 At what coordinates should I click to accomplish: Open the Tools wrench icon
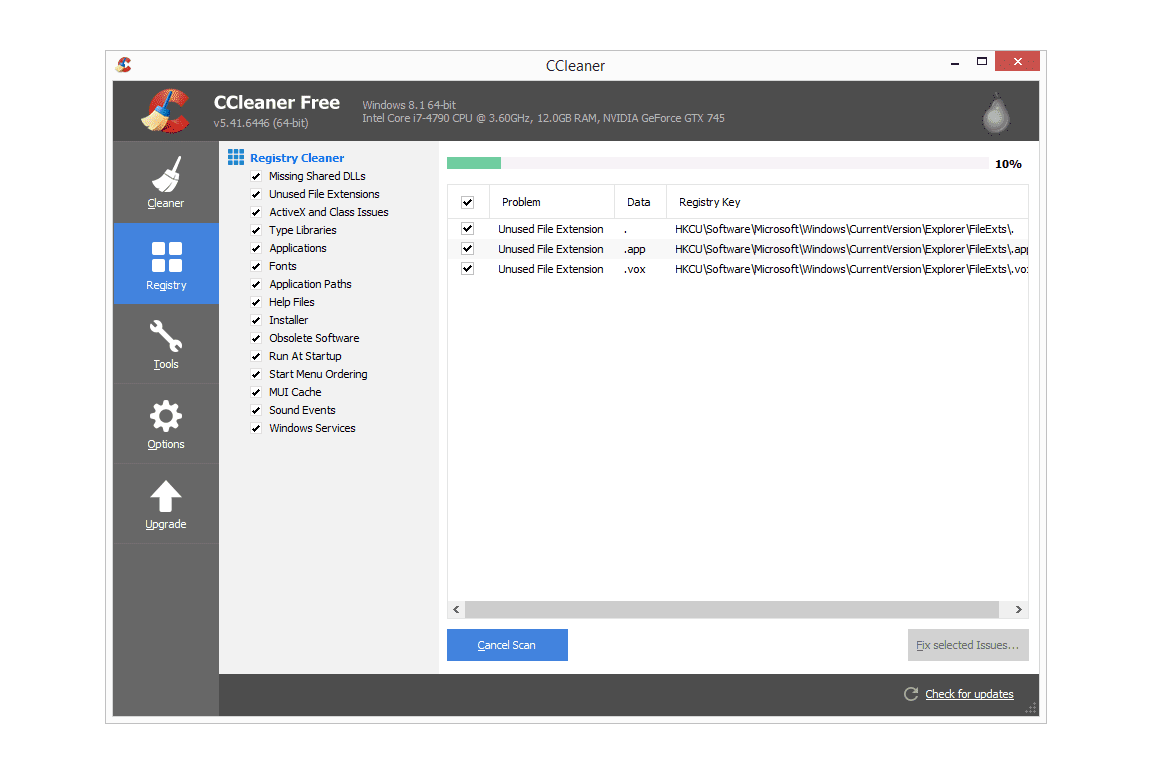pos(166,336)
